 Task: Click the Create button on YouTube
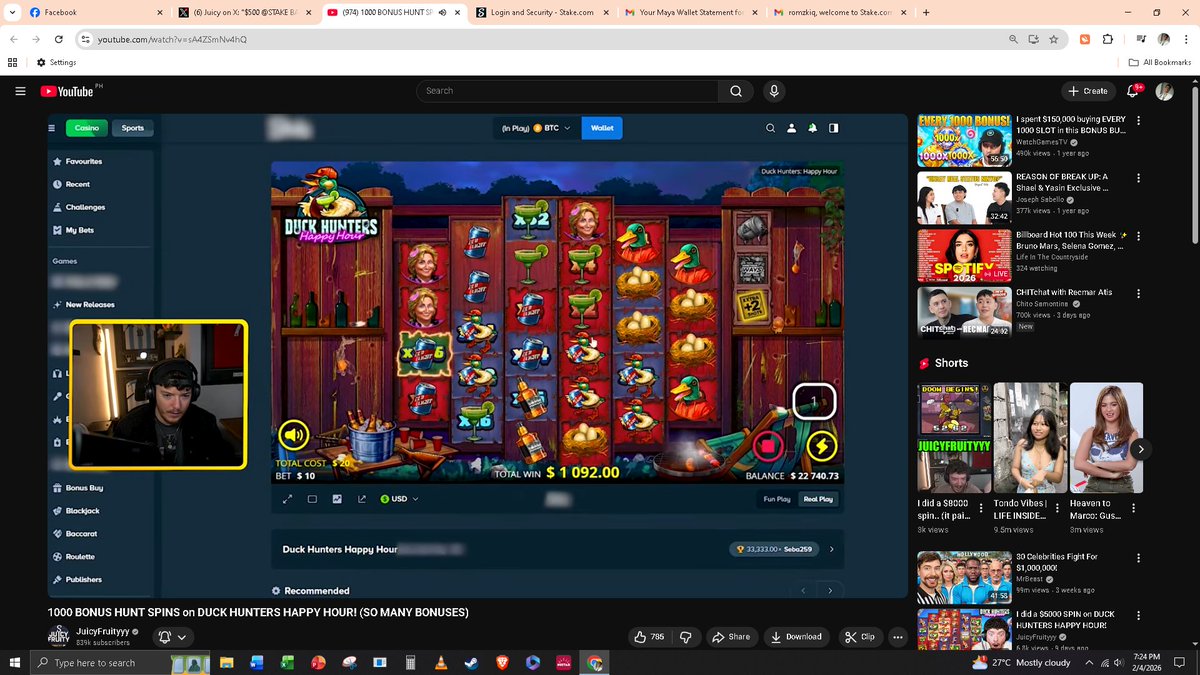[1088, 91]
